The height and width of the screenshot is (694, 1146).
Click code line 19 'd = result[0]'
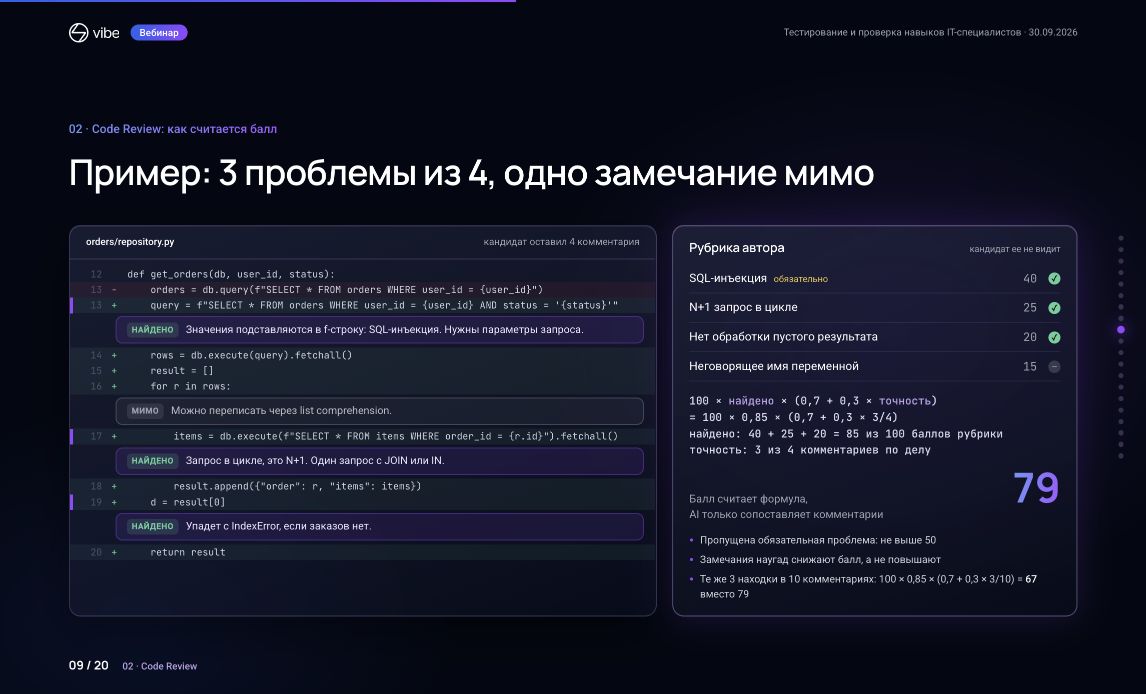coord(363,502)
